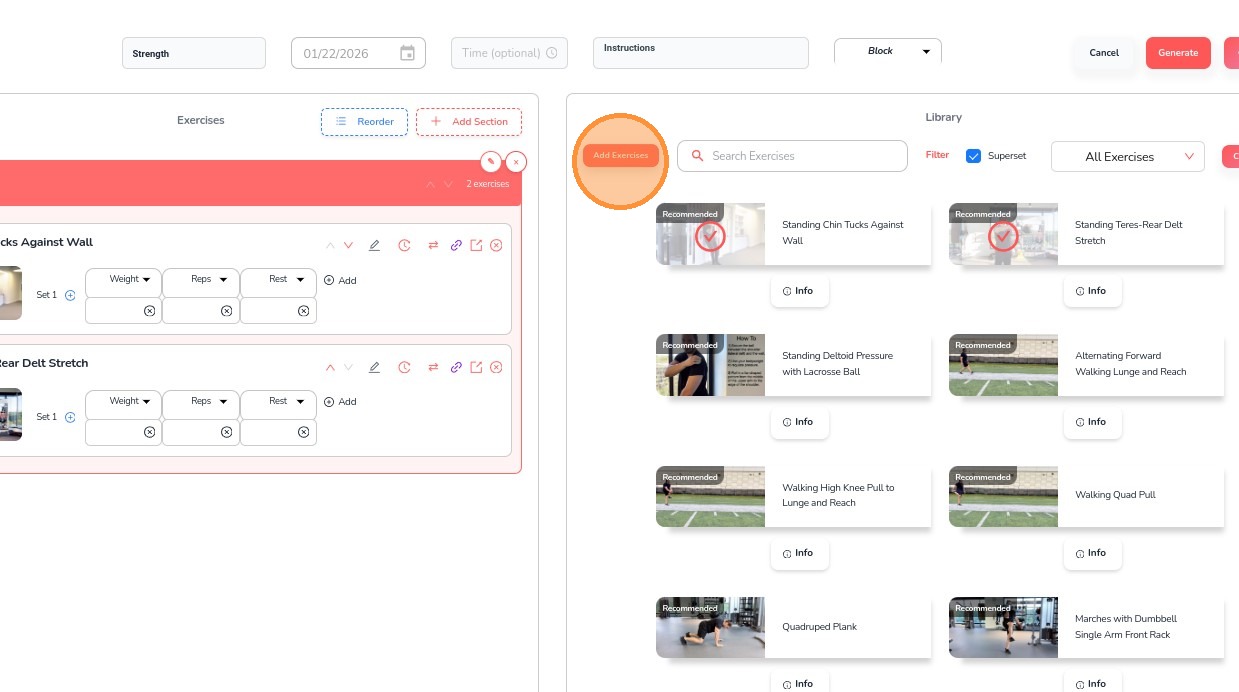Image resolution: width=1239 pixels, height=692 pixels.
Task: Edit the Chin Tucks Against Wall exercise
Action: pyautogui.click(x=374, y=245)
